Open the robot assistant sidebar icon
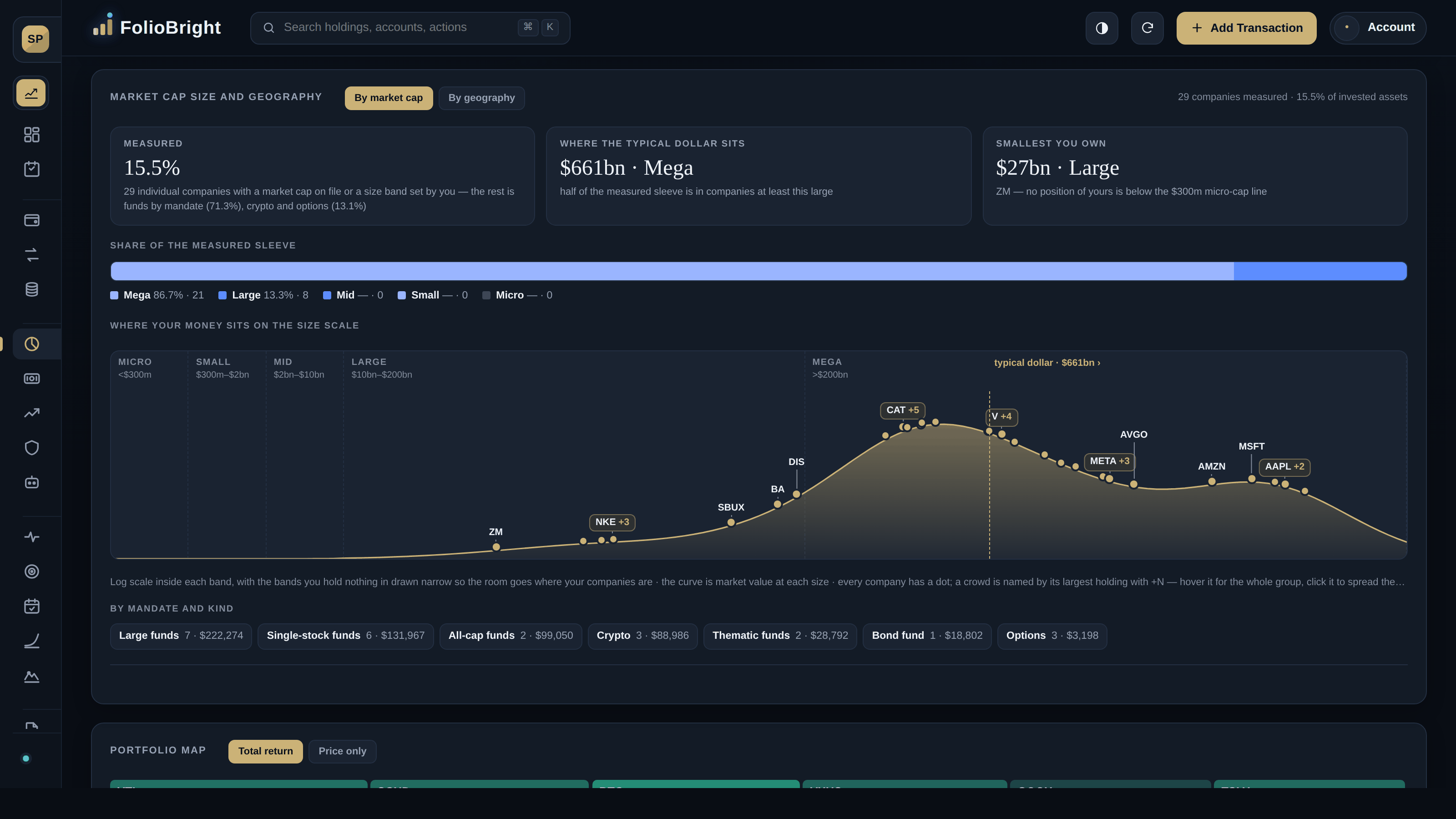Screen dimensions: 1456x819 [32, 482]
